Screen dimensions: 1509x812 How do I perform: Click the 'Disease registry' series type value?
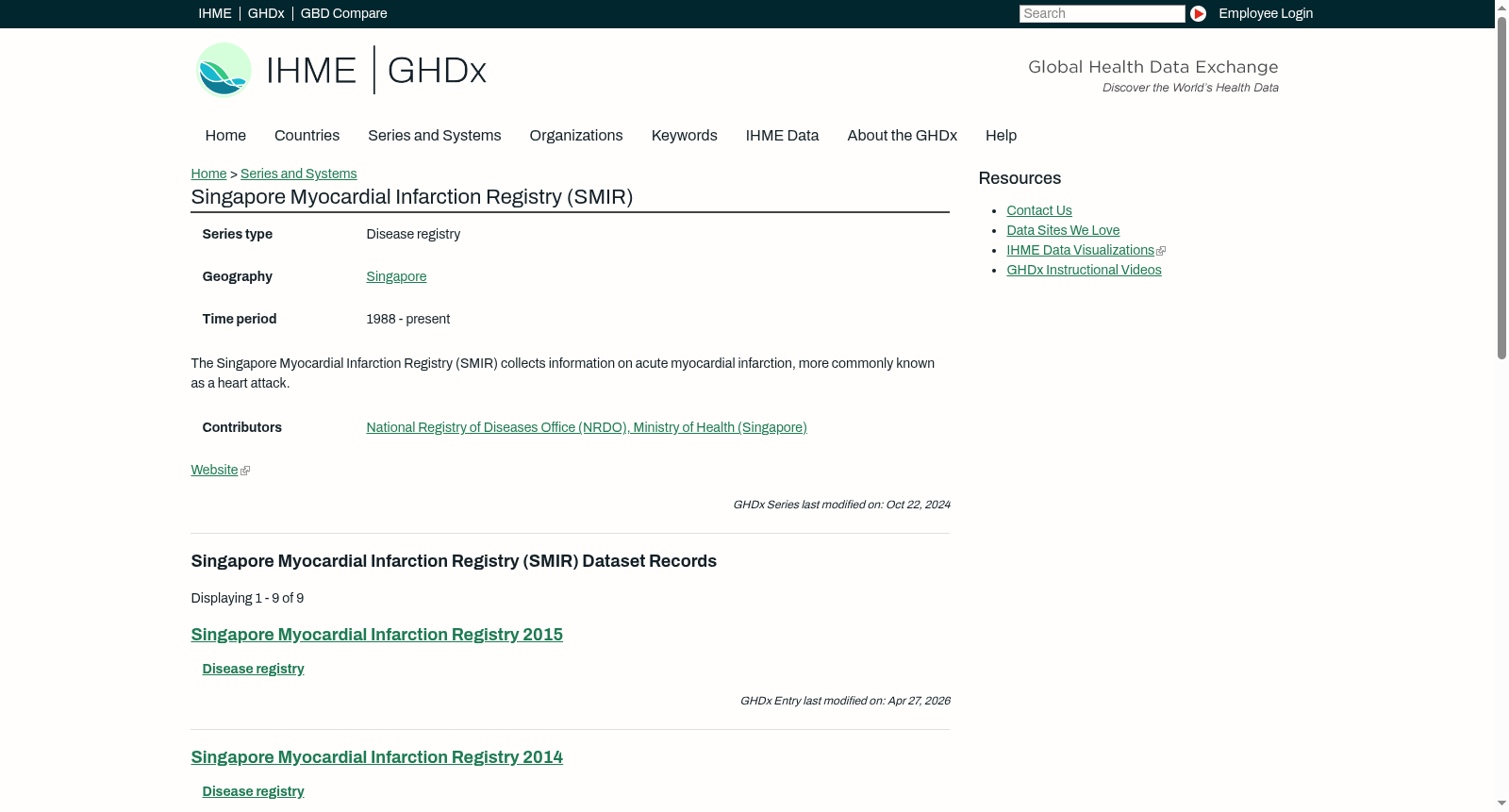(x=413, y=235)
